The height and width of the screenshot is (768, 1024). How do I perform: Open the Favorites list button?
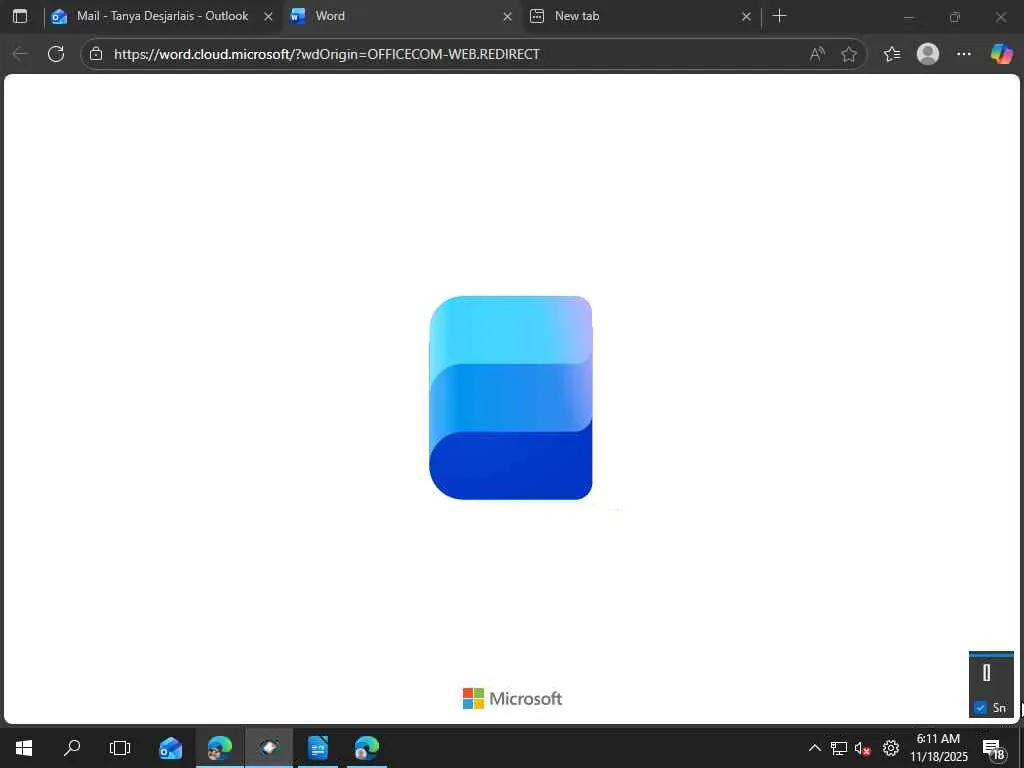892,54
